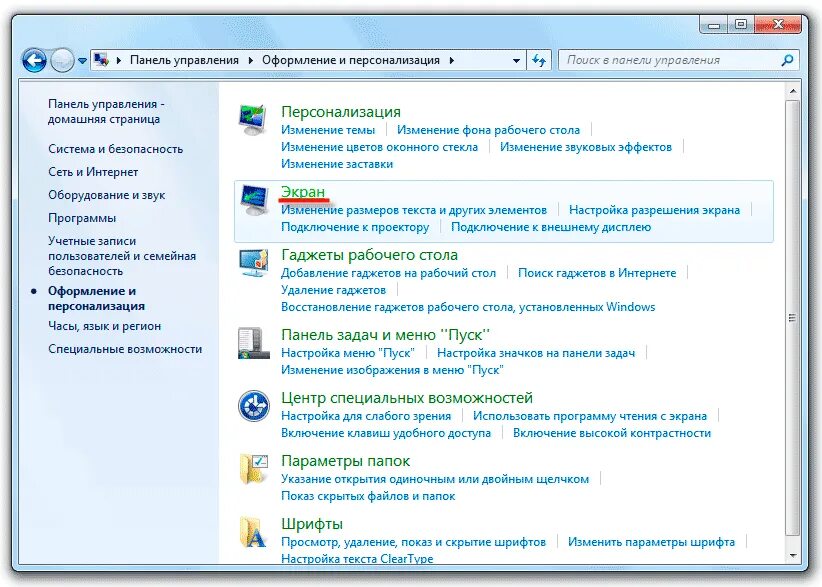Open Учетные записи пользователей category
This screenshot has height=587, width=822.
(x=122, y=256)
